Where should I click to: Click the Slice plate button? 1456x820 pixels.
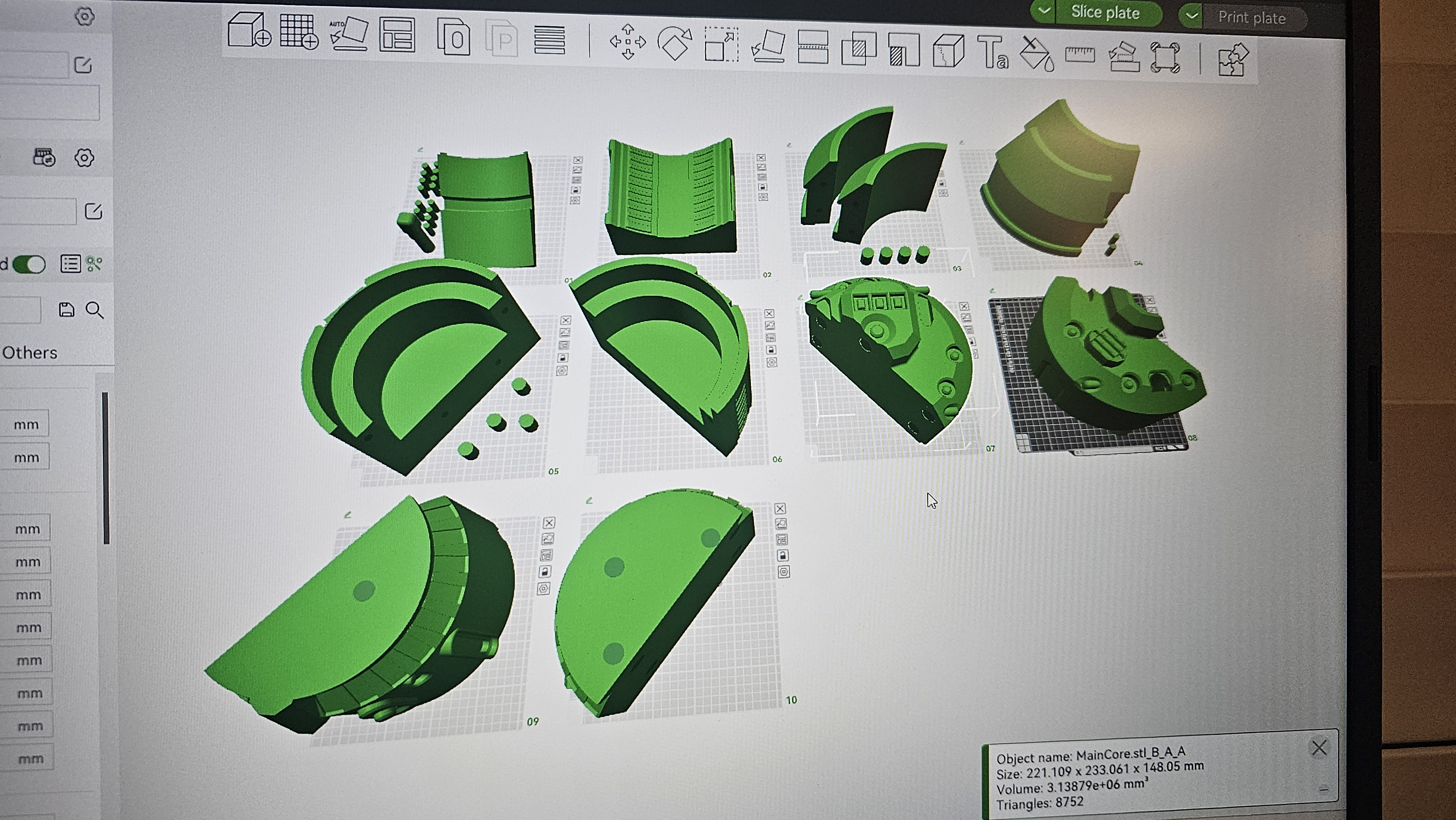pos(1105,12)
